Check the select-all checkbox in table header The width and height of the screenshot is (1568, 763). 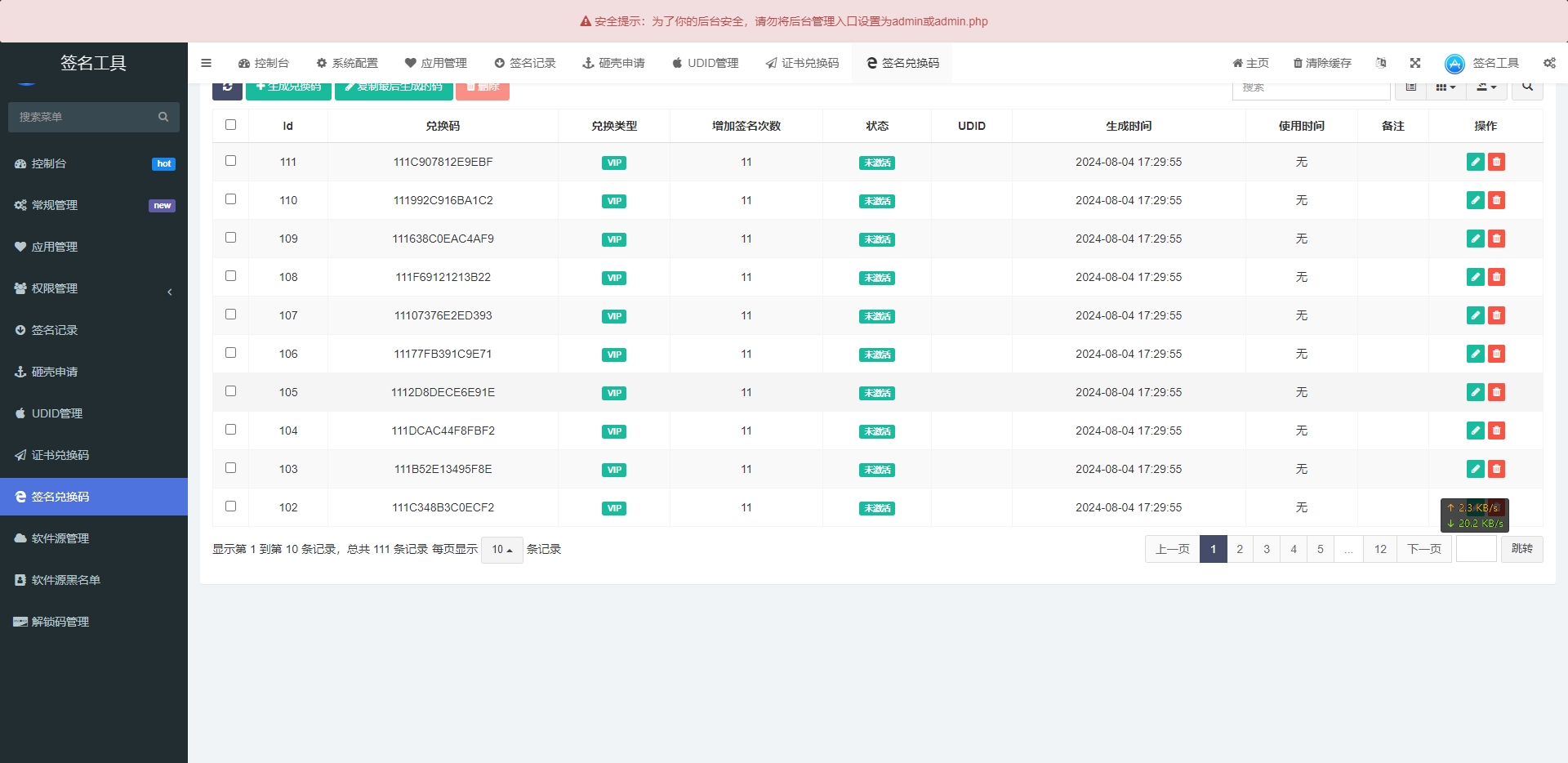tap(230, 125)
